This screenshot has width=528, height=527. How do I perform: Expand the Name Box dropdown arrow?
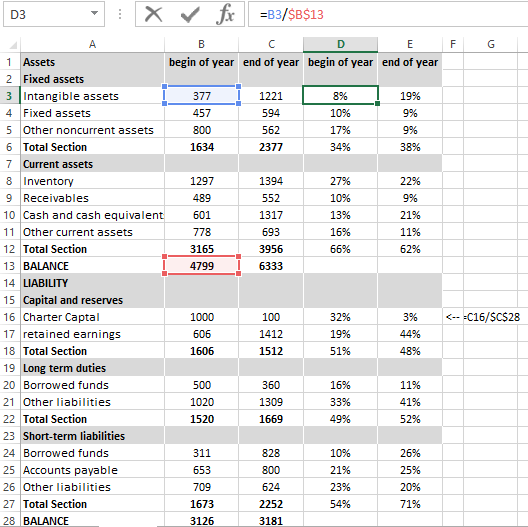[94, 13]
